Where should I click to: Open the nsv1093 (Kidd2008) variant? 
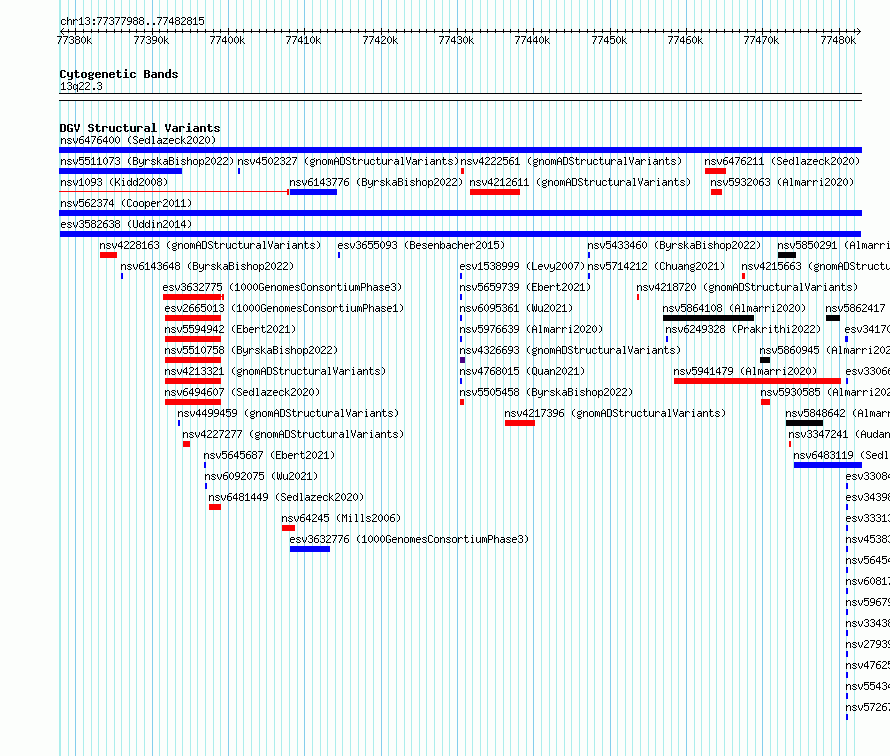[x=114, y=182]
